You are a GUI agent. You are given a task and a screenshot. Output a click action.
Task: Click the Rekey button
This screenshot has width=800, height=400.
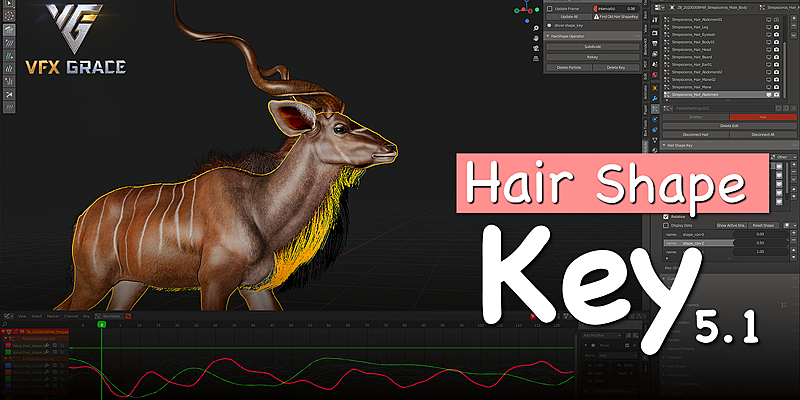593,57
